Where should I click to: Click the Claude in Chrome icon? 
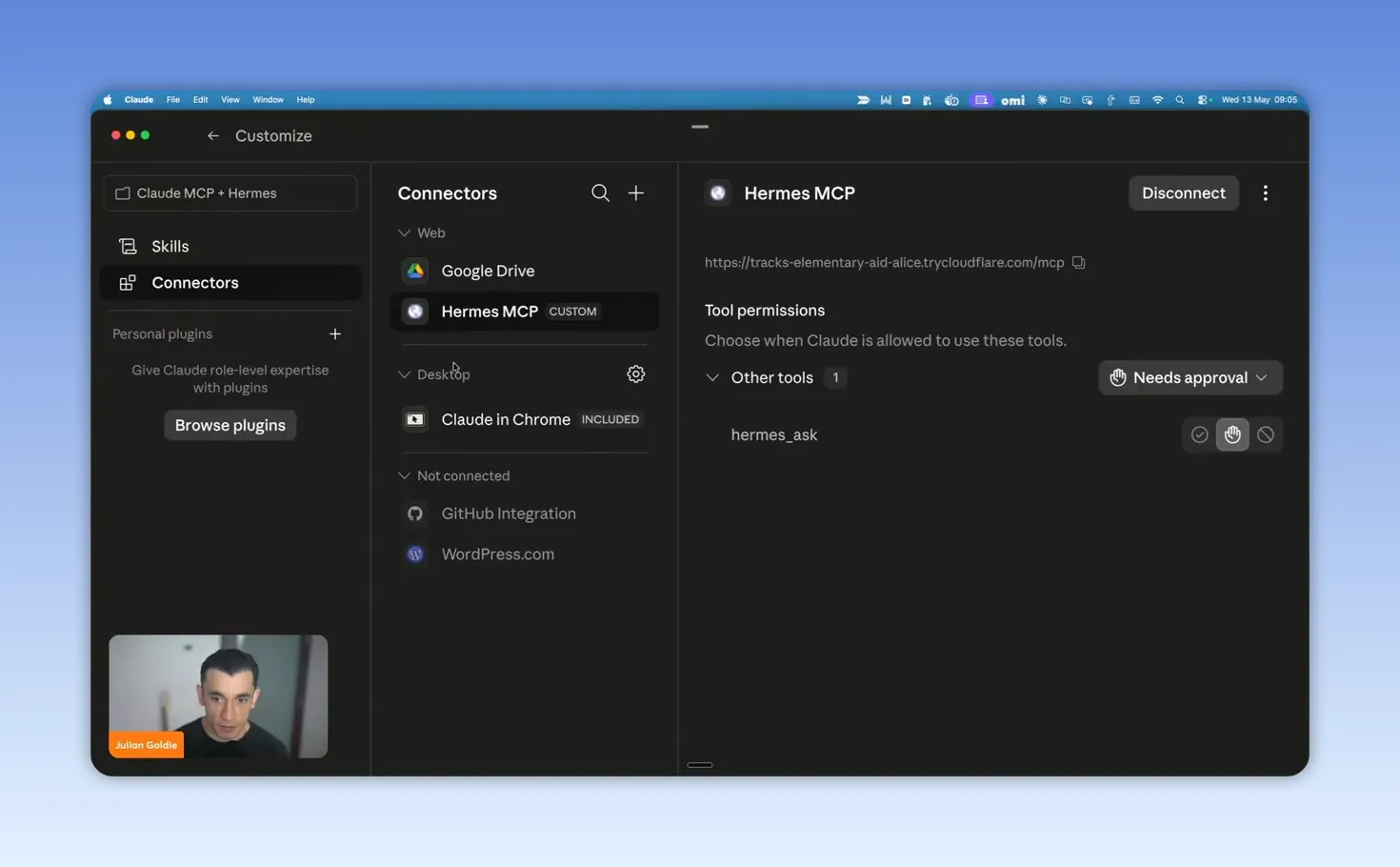pos(415,419)
